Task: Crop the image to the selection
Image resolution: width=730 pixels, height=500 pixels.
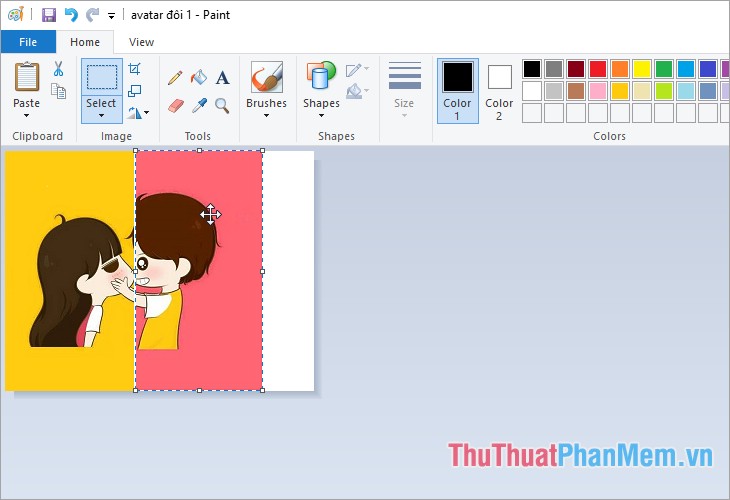Action: tap(135, 69)
